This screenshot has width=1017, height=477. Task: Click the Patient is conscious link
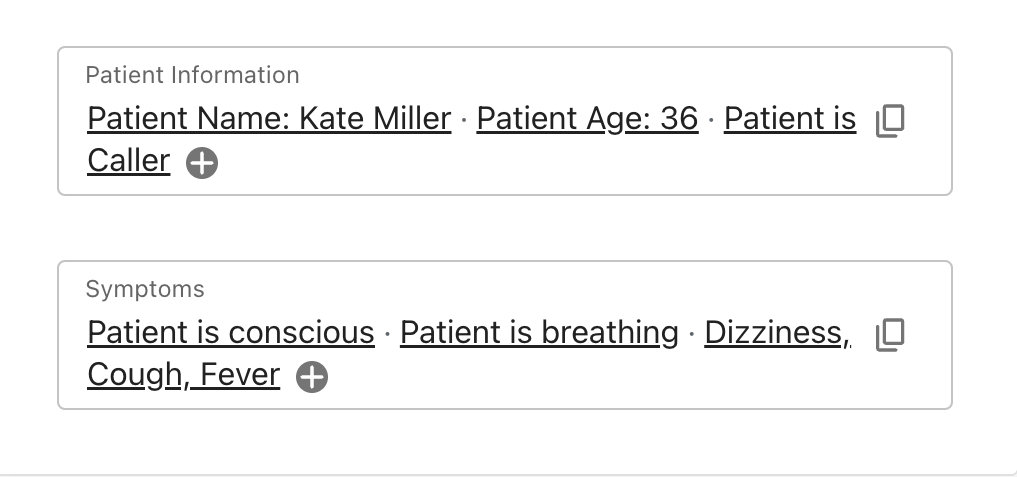pos(231,333)
